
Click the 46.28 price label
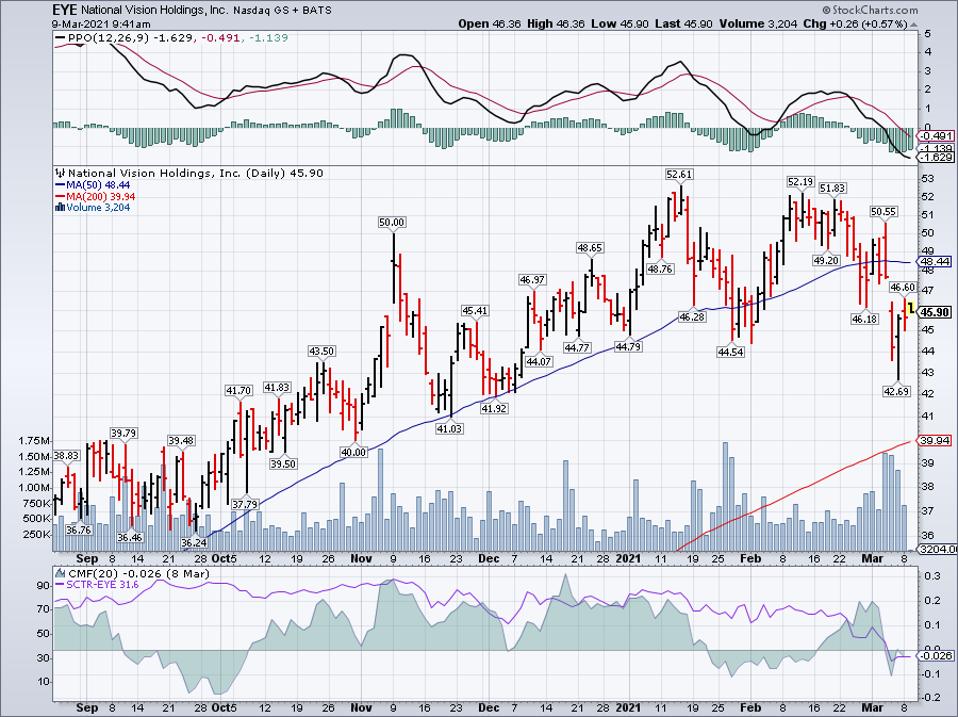coord(692,317)
